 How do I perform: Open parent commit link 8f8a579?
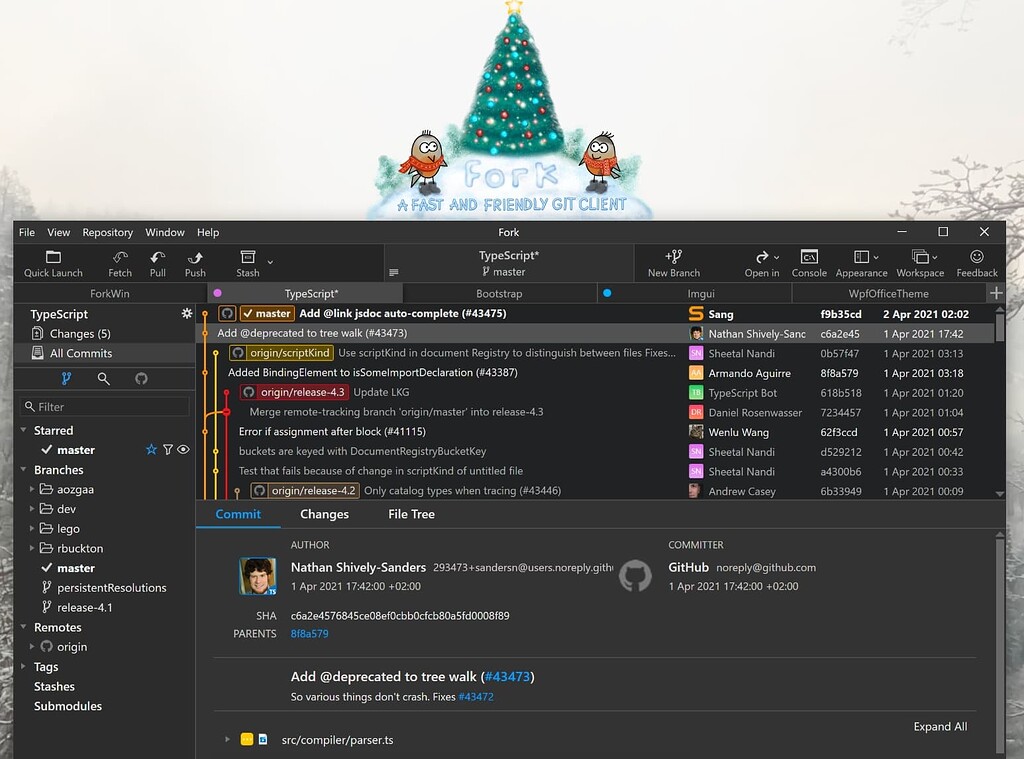pos(309,634)
